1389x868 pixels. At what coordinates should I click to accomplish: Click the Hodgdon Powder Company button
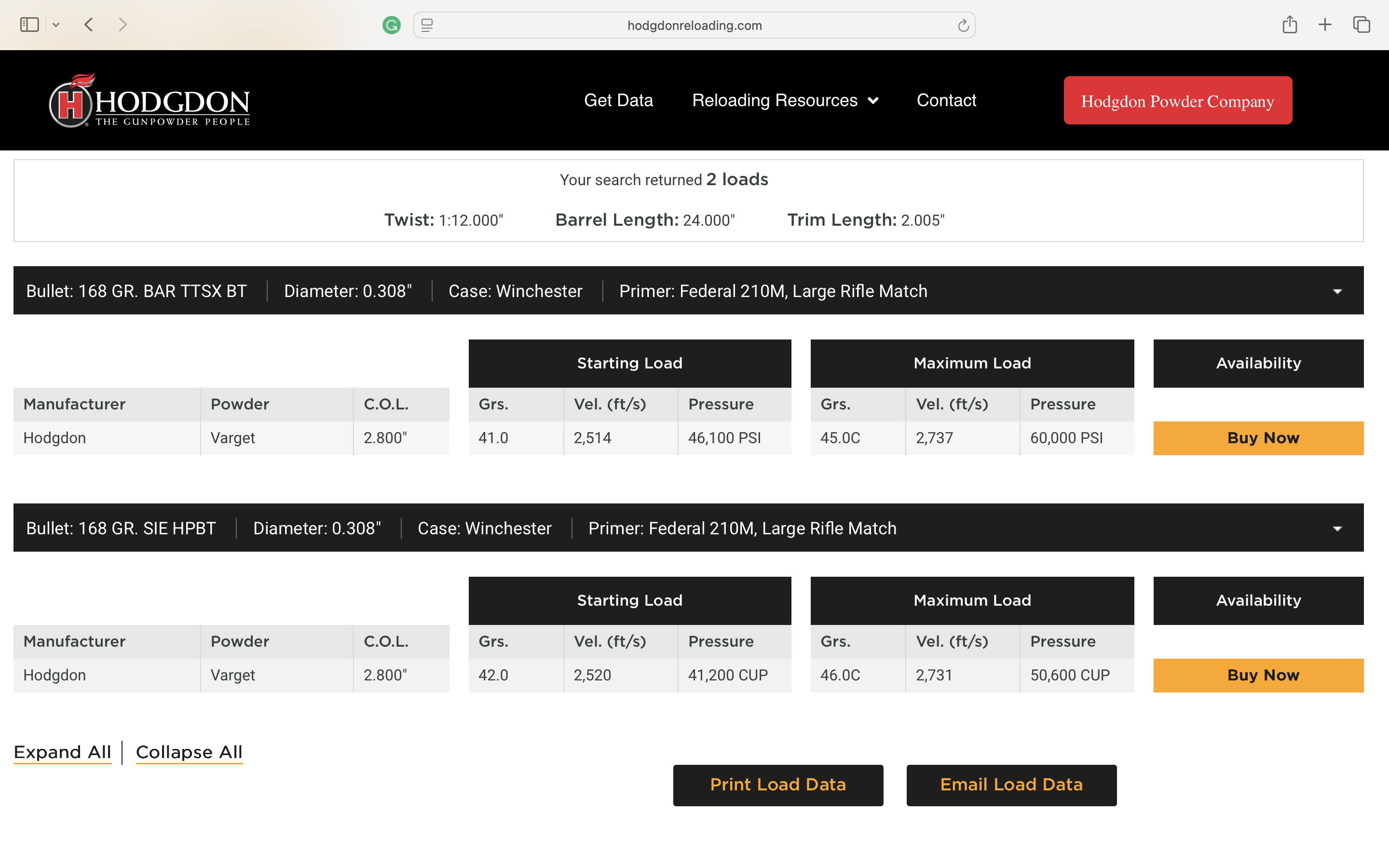[1177, 100]
